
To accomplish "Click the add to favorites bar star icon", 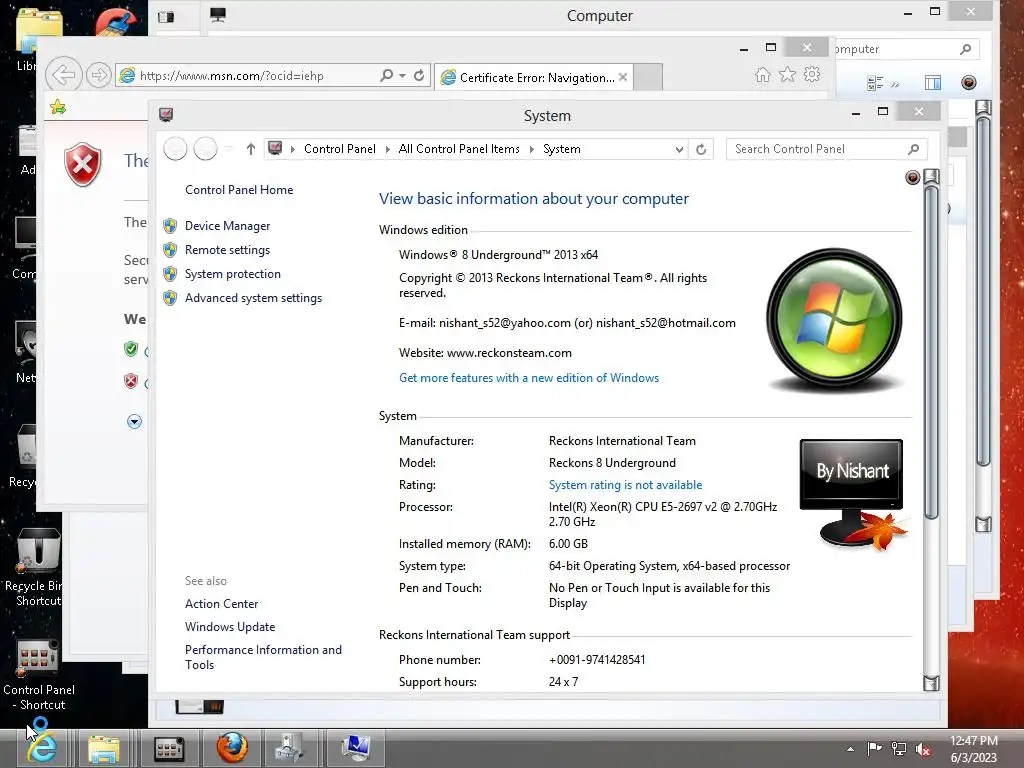I will pos(58,106).
